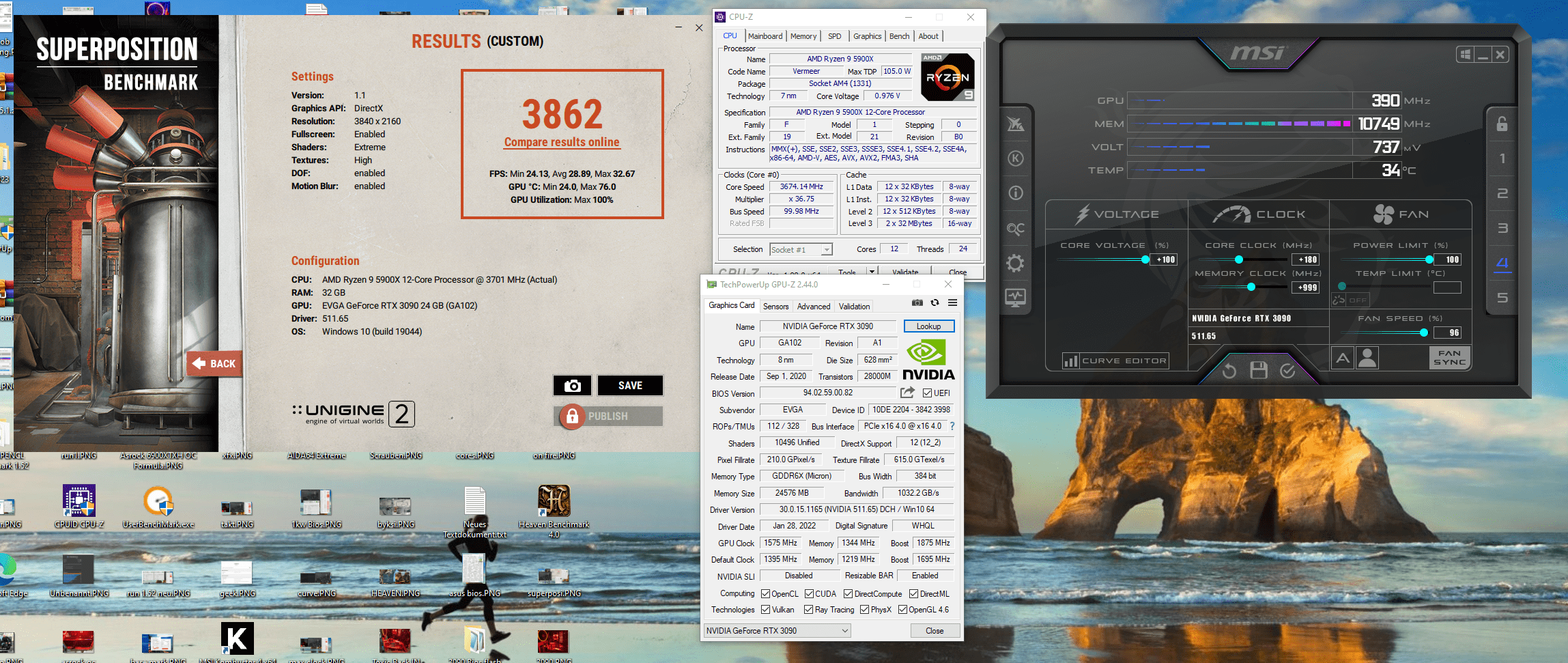Click user defined fan profile icon
This screenshot has height=663, width=1568.
pos(1367,358)
